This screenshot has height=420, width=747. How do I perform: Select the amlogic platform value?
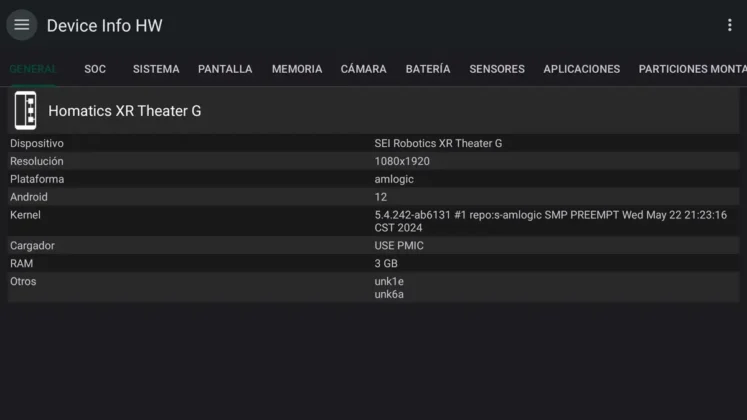pos(394,179)
